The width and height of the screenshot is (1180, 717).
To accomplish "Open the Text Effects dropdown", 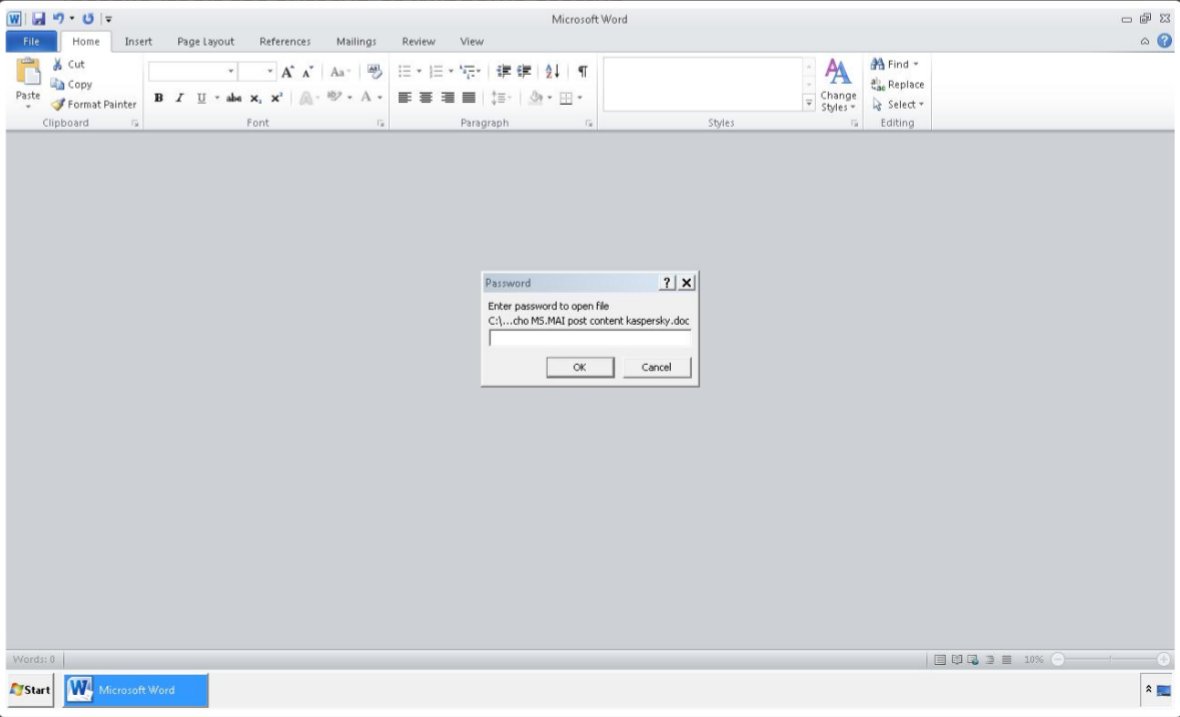I will [x=309, y=98].
